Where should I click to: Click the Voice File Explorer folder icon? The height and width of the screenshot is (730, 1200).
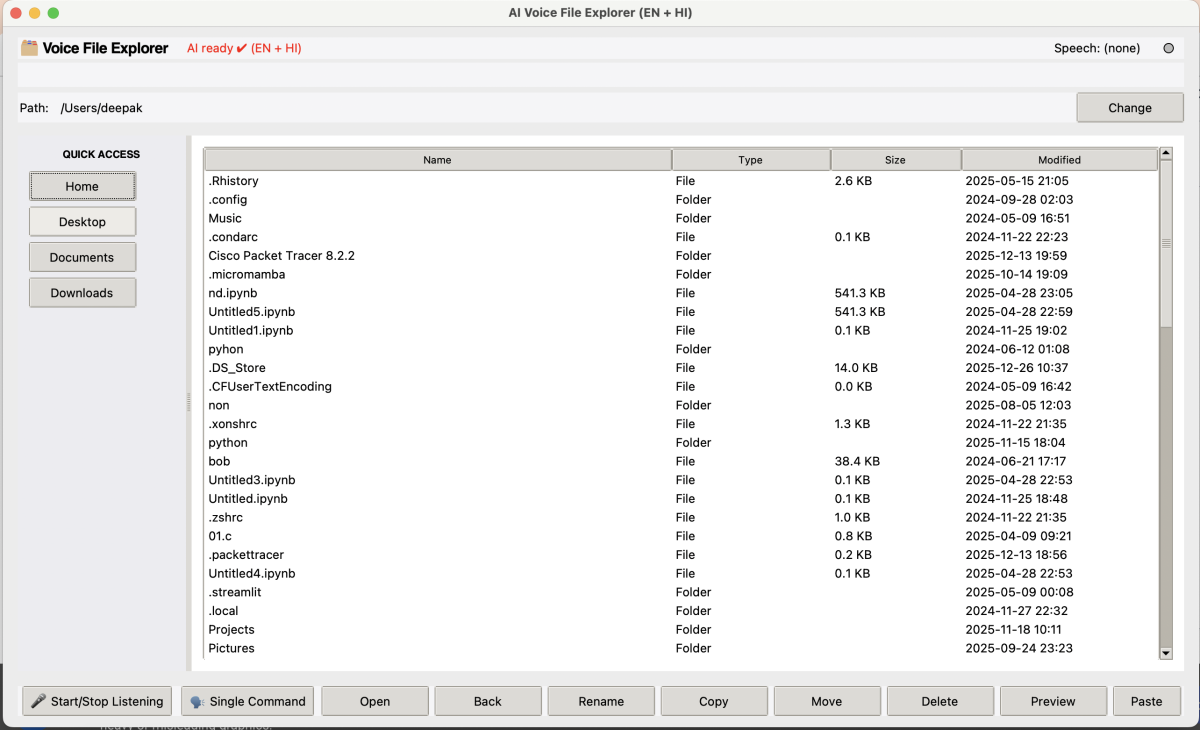[x=29, y=48]
